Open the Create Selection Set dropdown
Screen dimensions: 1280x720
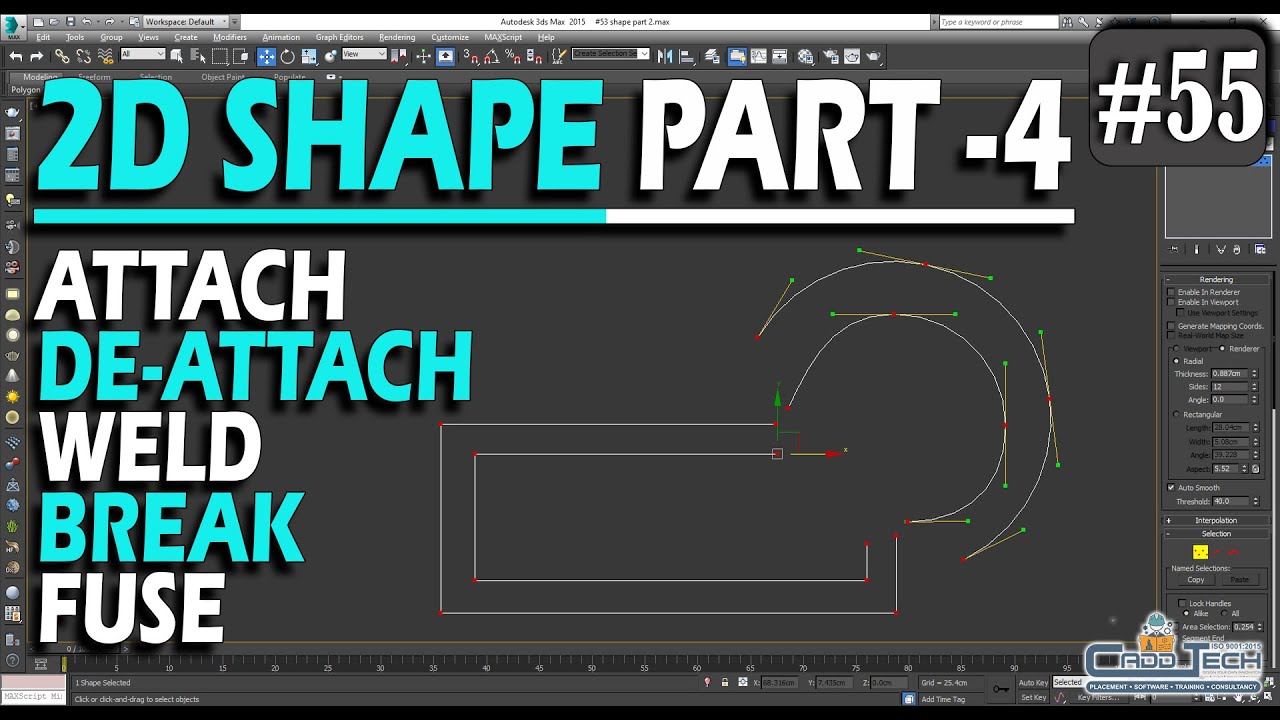tap(611, 54)
